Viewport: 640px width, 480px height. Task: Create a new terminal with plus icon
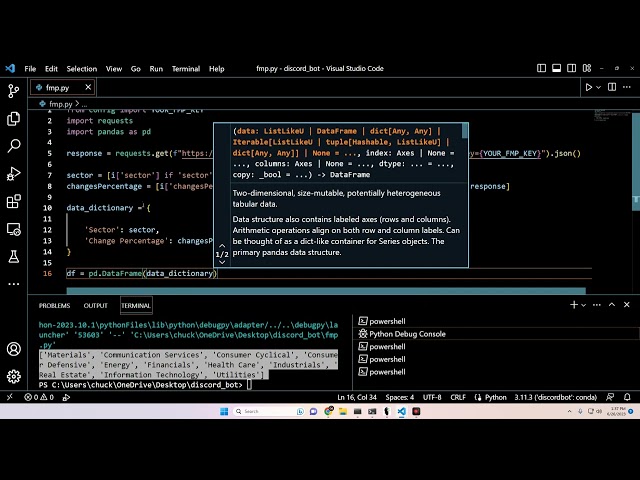(573, 304)
